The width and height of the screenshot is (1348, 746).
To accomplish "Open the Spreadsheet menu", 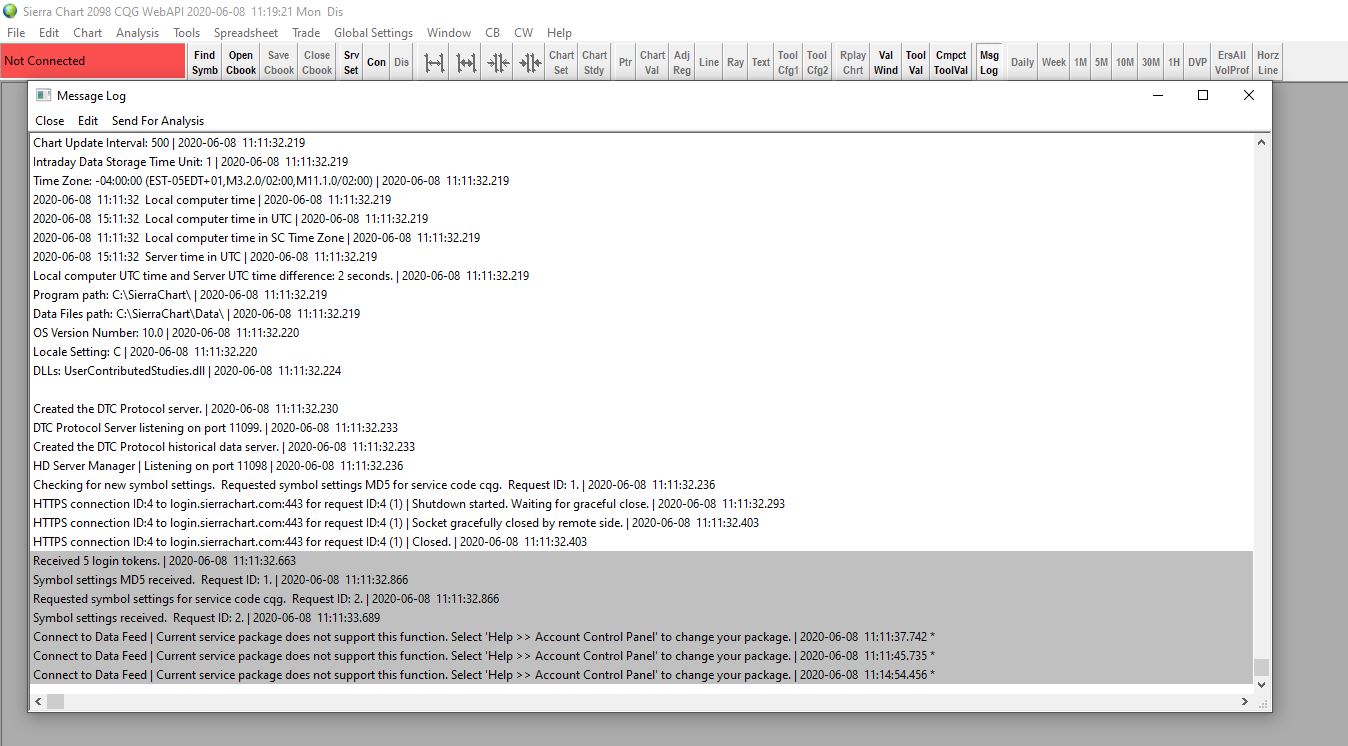I will point(246,33).
